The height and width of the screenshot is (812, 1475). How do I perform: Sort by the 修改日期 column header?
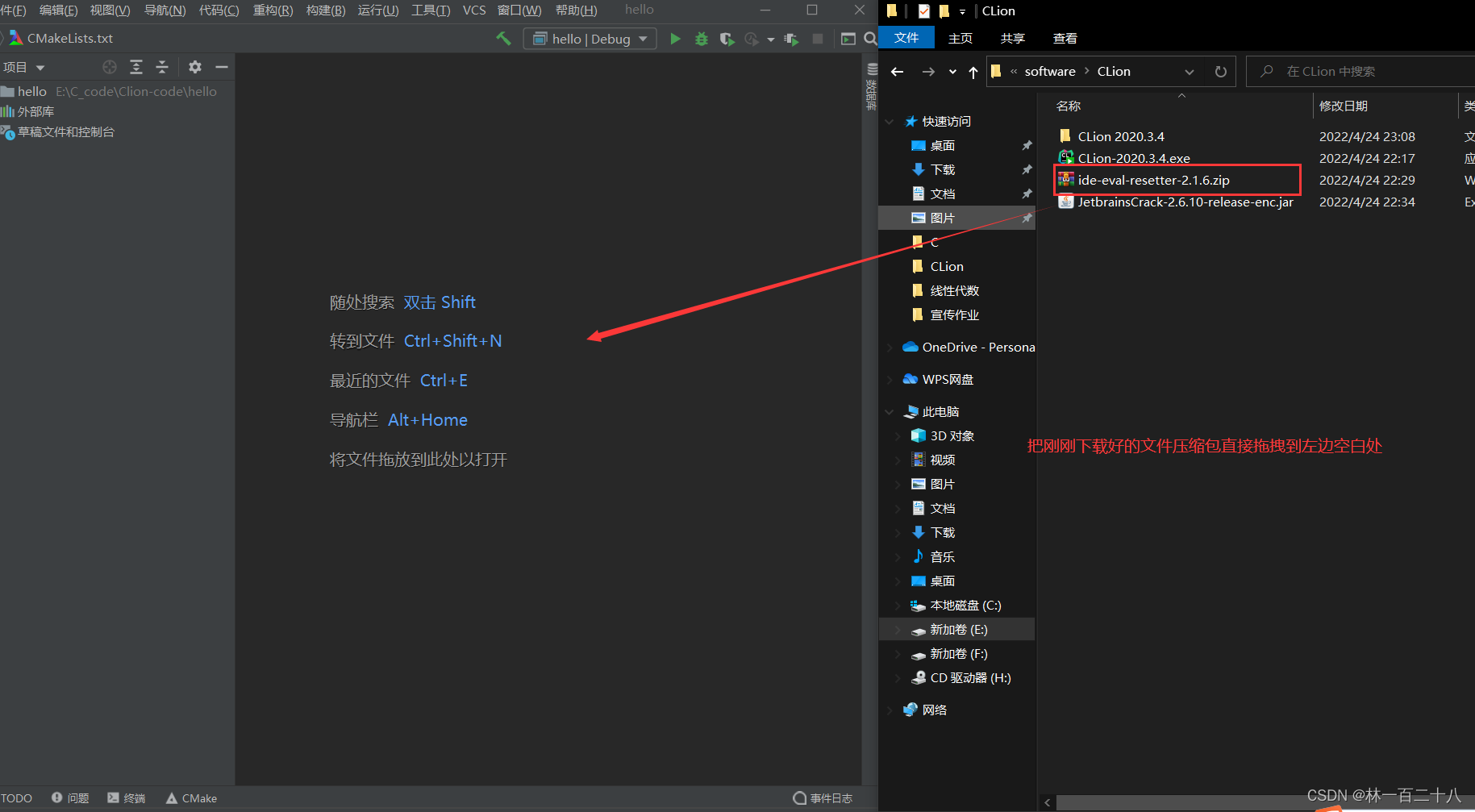click(x=1343, y=106)
